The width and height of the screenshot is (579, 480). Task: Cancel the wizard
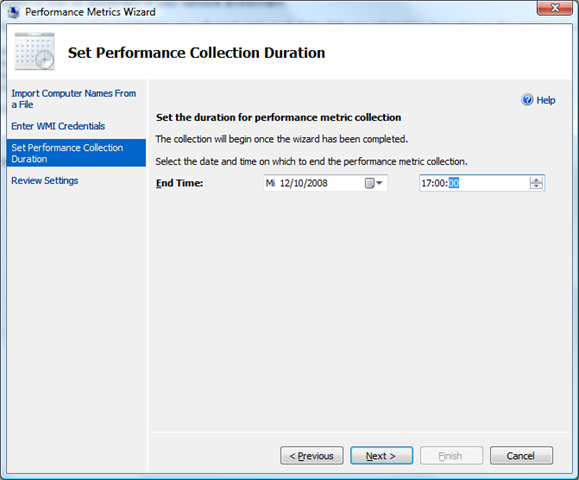521,456
